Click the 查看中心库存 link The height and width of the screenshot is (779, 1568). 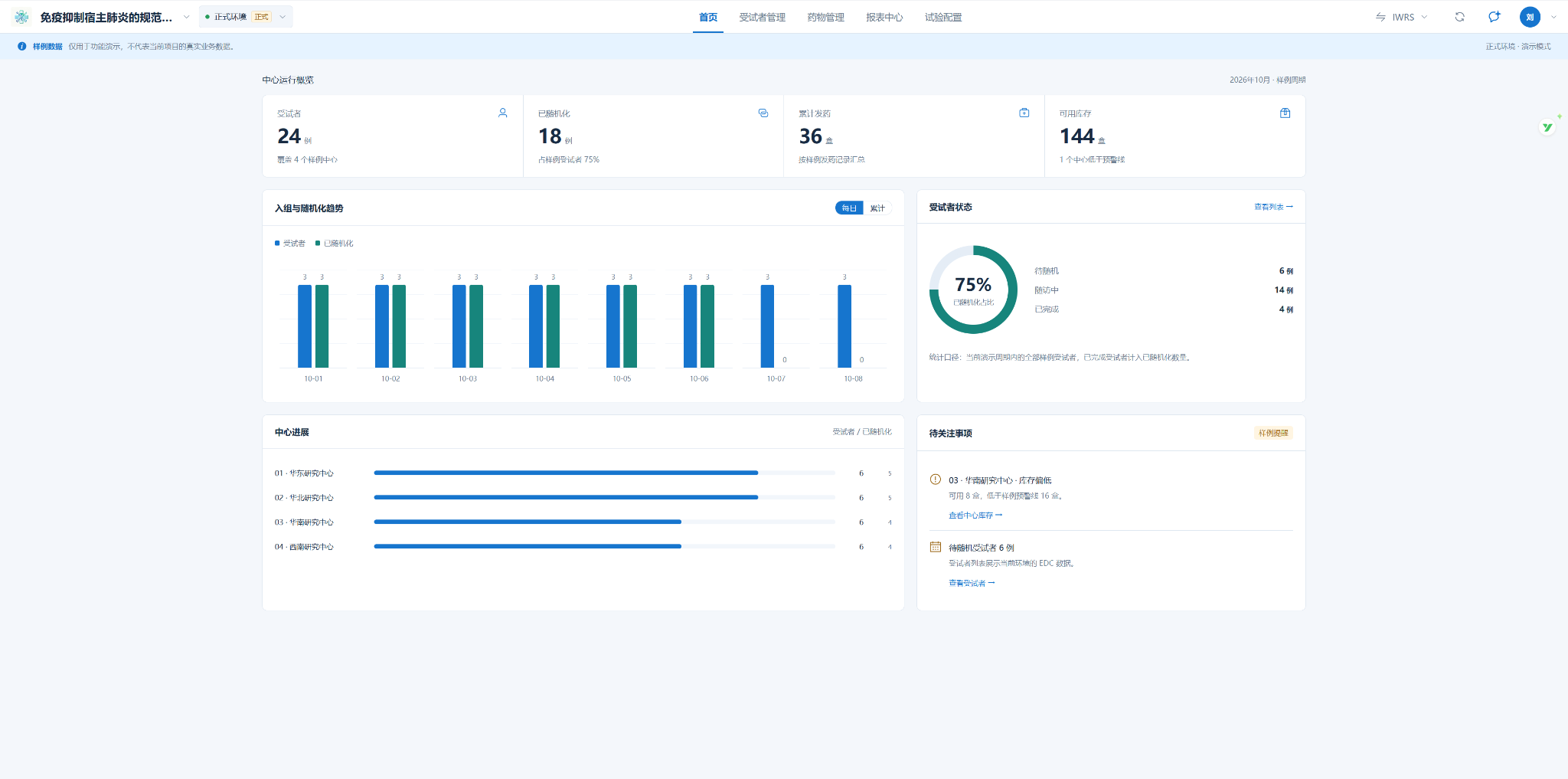pos(975,516)
